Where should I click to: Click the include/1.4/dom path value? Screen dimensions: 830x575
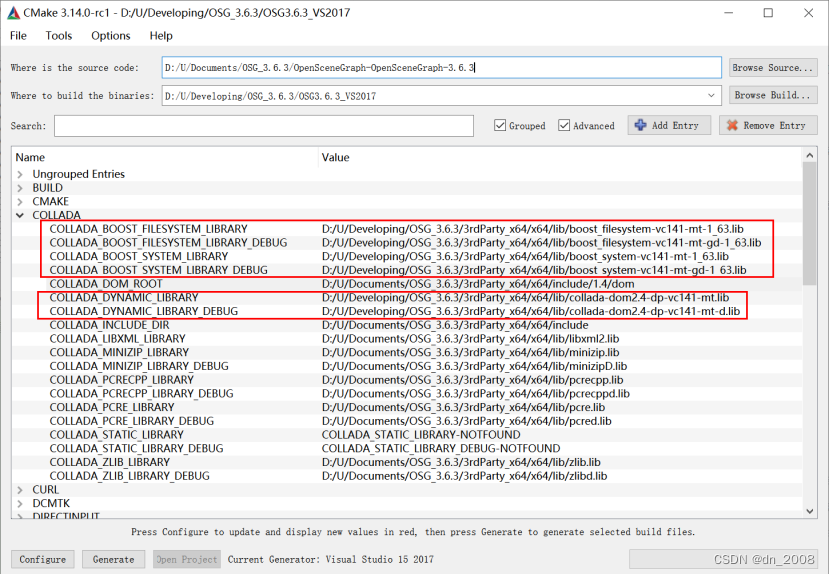click(478, 284)
